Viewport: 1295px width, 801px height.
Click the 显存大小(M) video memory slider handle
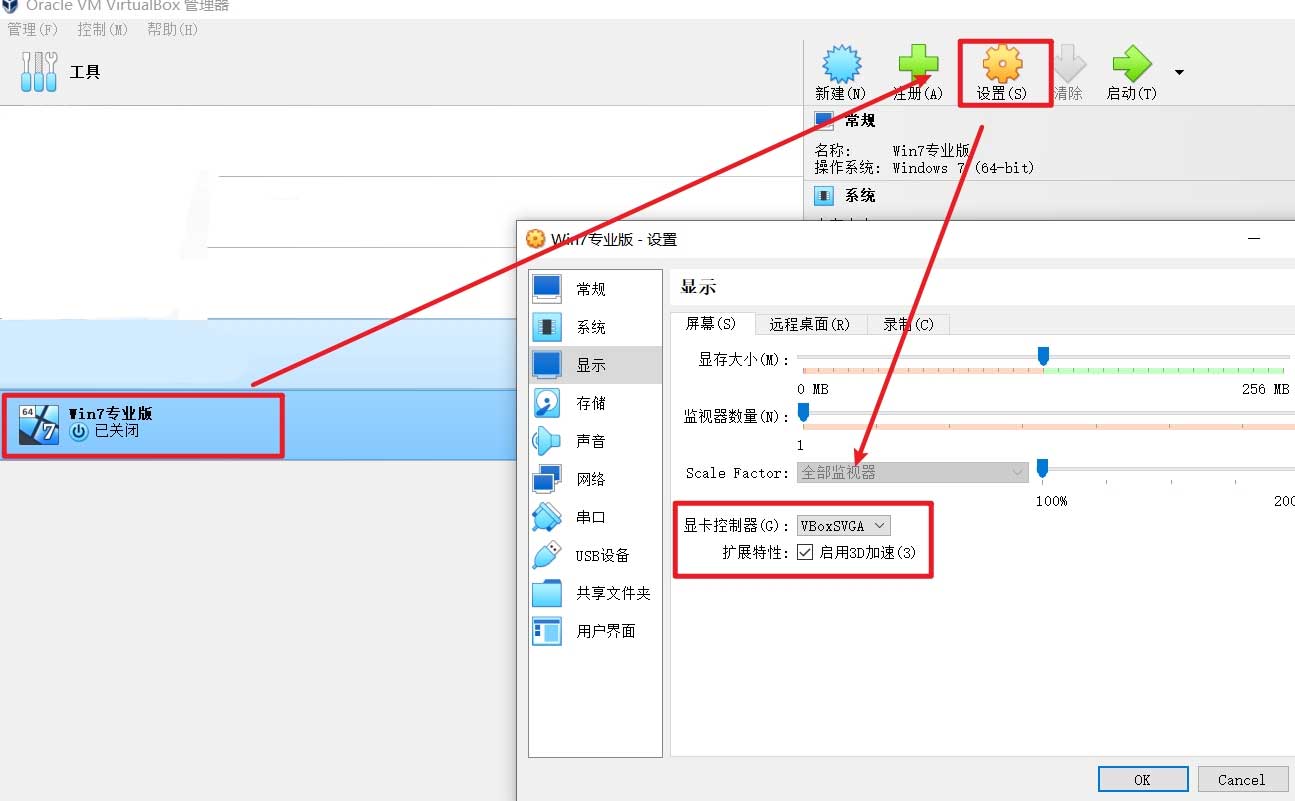(1043, 356)
